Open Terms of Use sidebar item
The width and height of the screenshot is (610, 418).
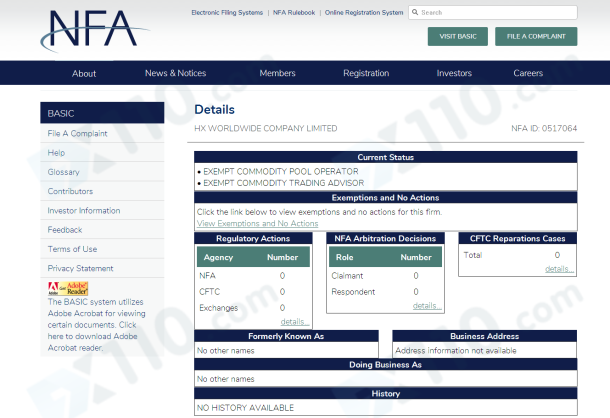tap(102, 249)
